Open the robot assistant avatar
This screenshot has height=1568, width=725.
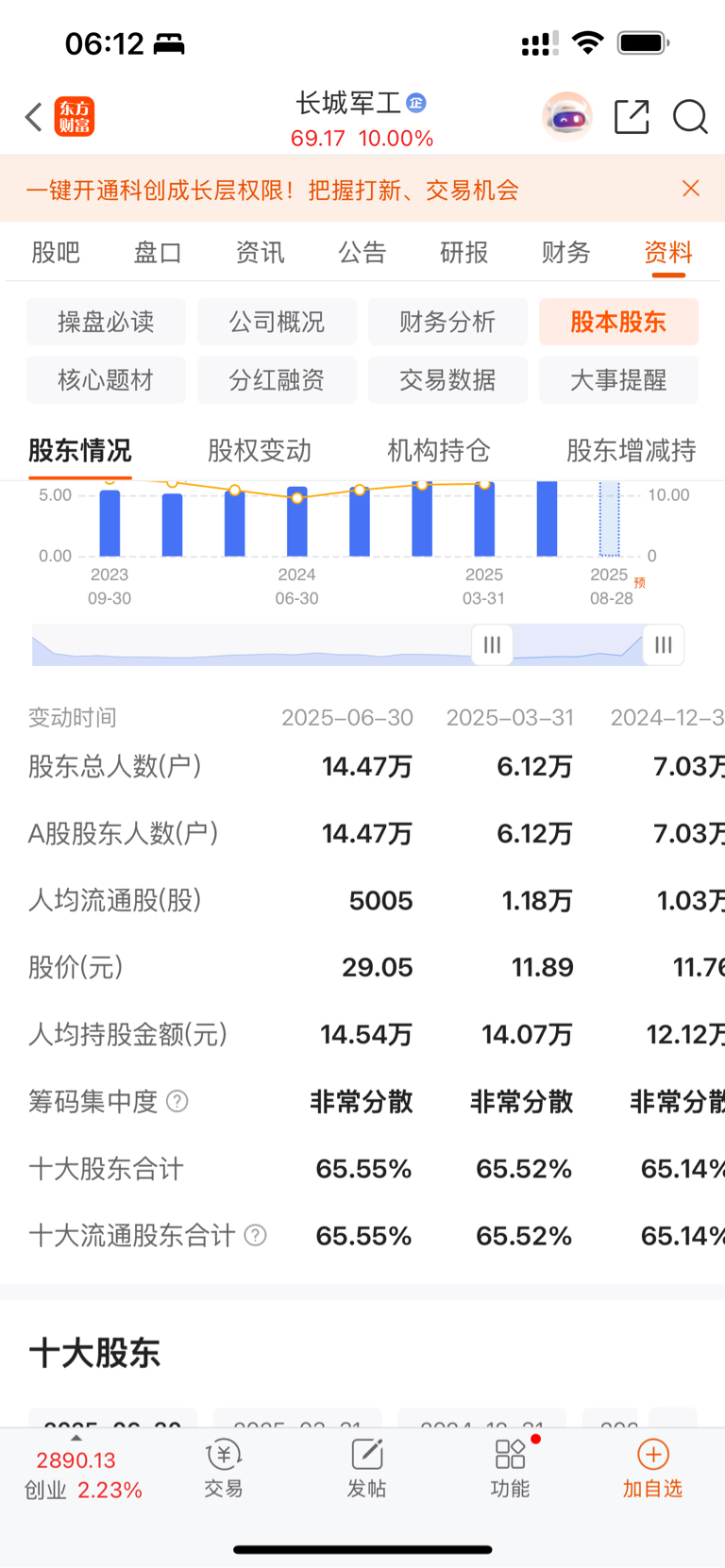click(567, 117)
